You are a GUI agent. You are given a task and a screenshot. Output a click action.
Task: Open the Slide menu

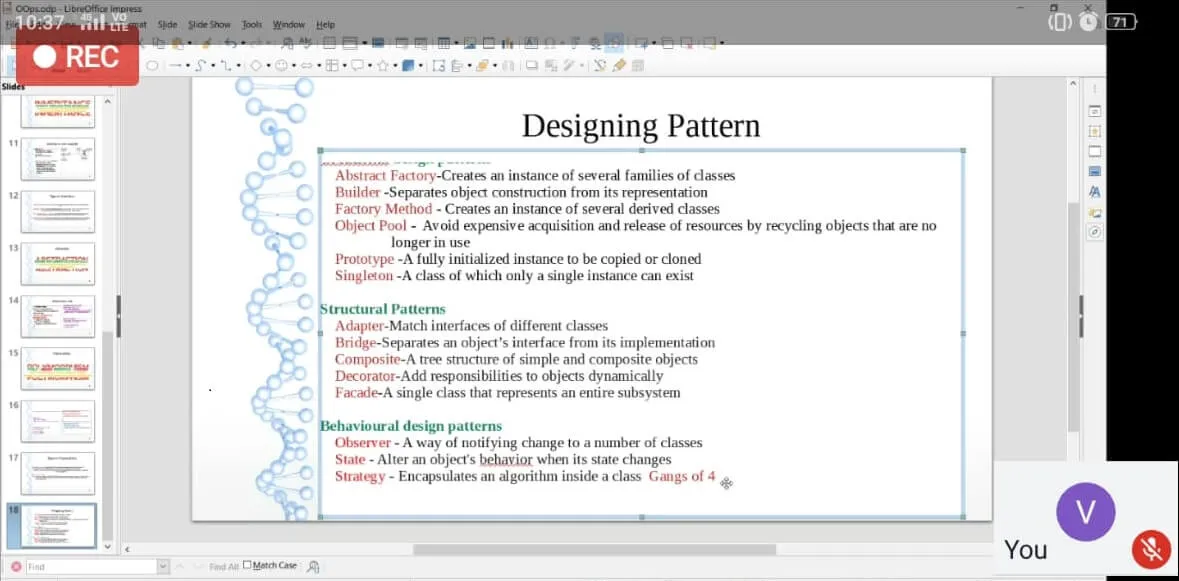[167, 24]
